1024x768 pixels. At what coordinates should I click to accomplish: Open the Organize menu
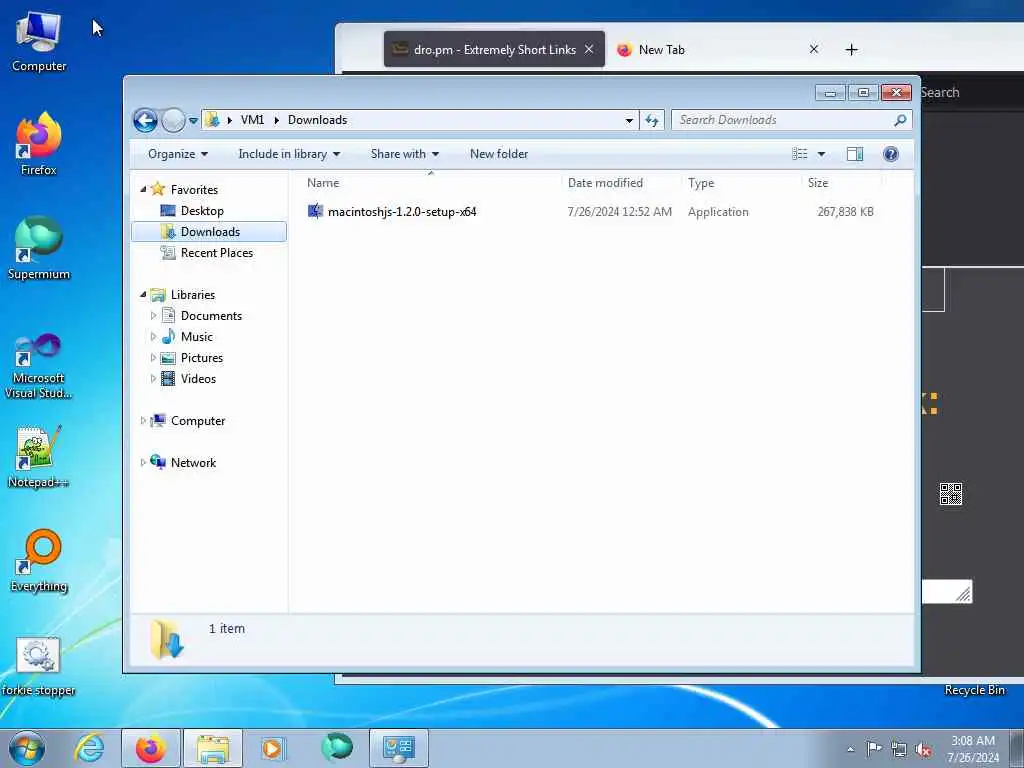pos(178,154)
